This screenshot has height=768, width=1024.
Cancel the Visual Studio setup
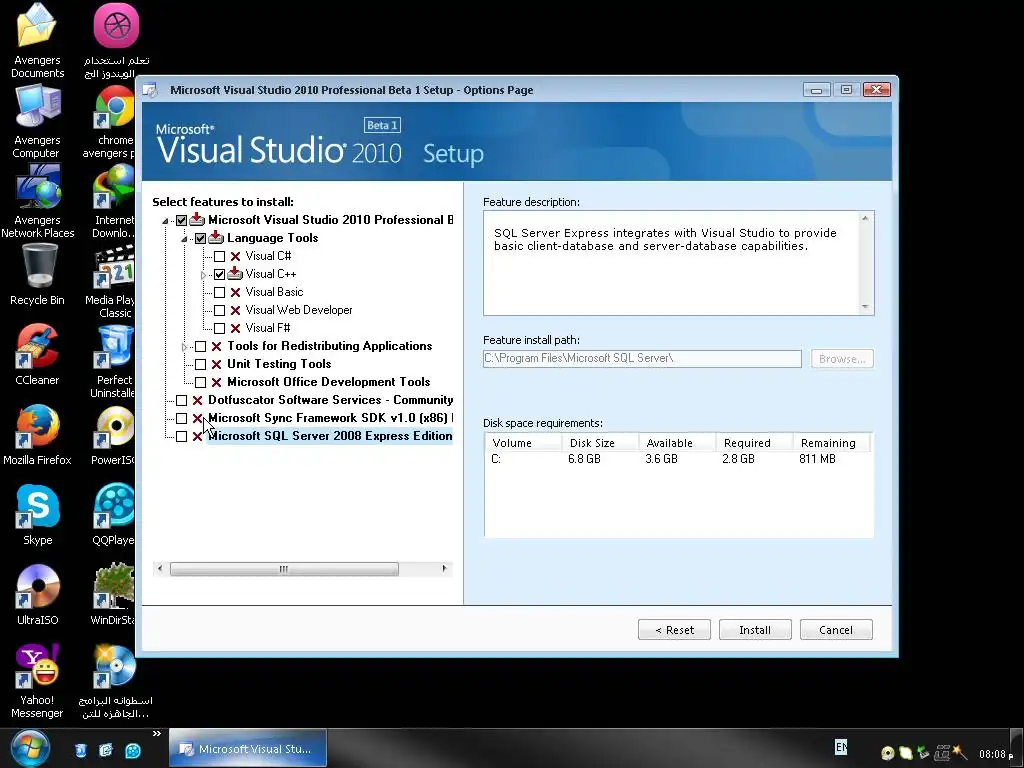pyautogui.click(x=836, y=630)
